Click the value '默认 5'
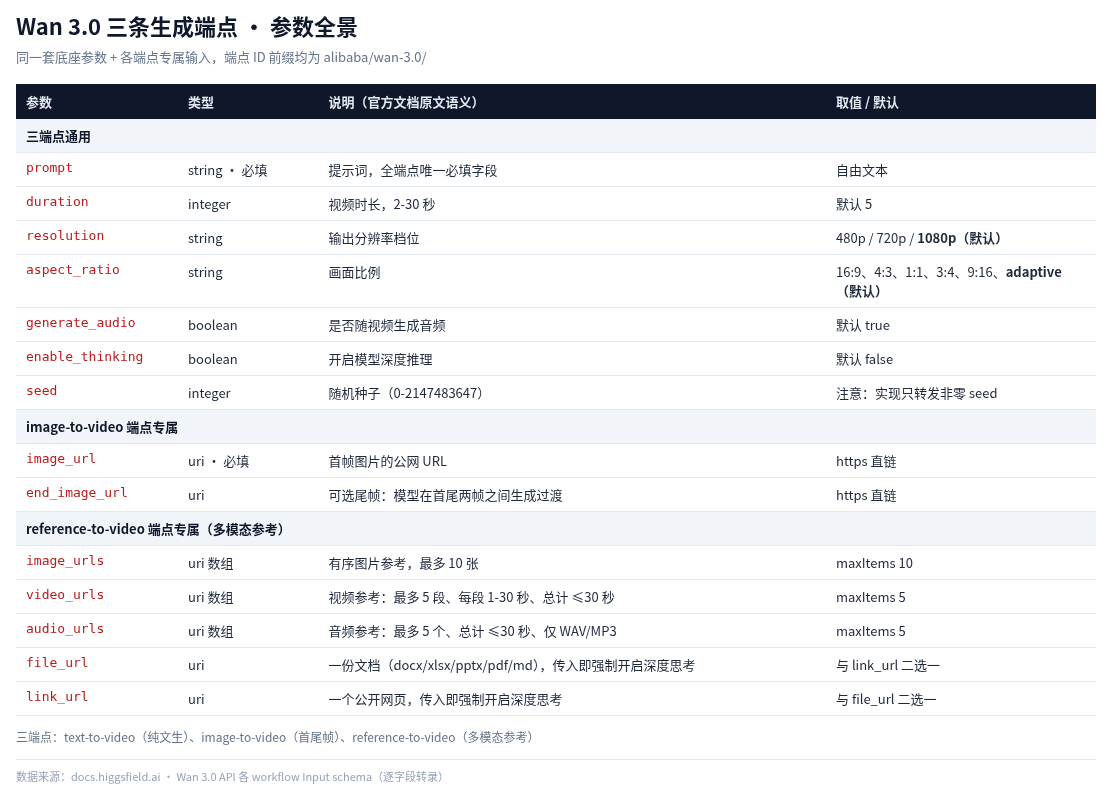 coord(854,204)
